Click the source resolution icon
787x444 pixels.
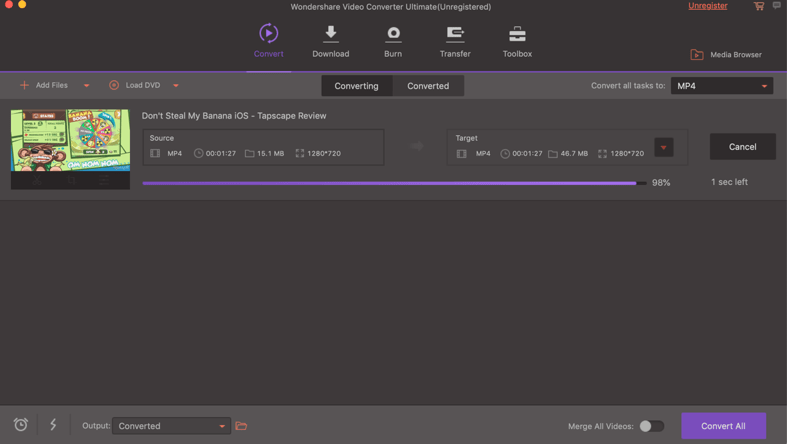click(300, 154)
